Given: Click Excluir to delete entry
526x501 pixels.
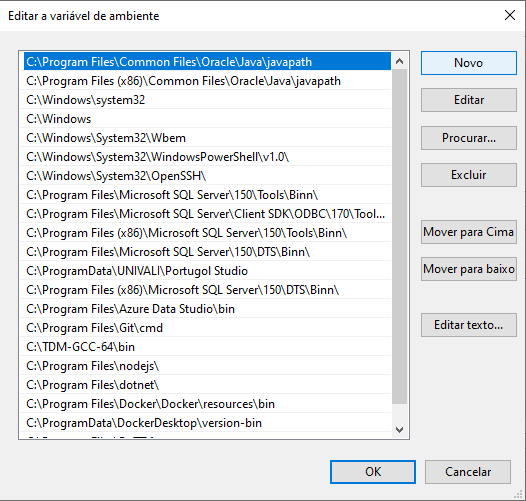Looking at the screenshot, I should [469, 175].
